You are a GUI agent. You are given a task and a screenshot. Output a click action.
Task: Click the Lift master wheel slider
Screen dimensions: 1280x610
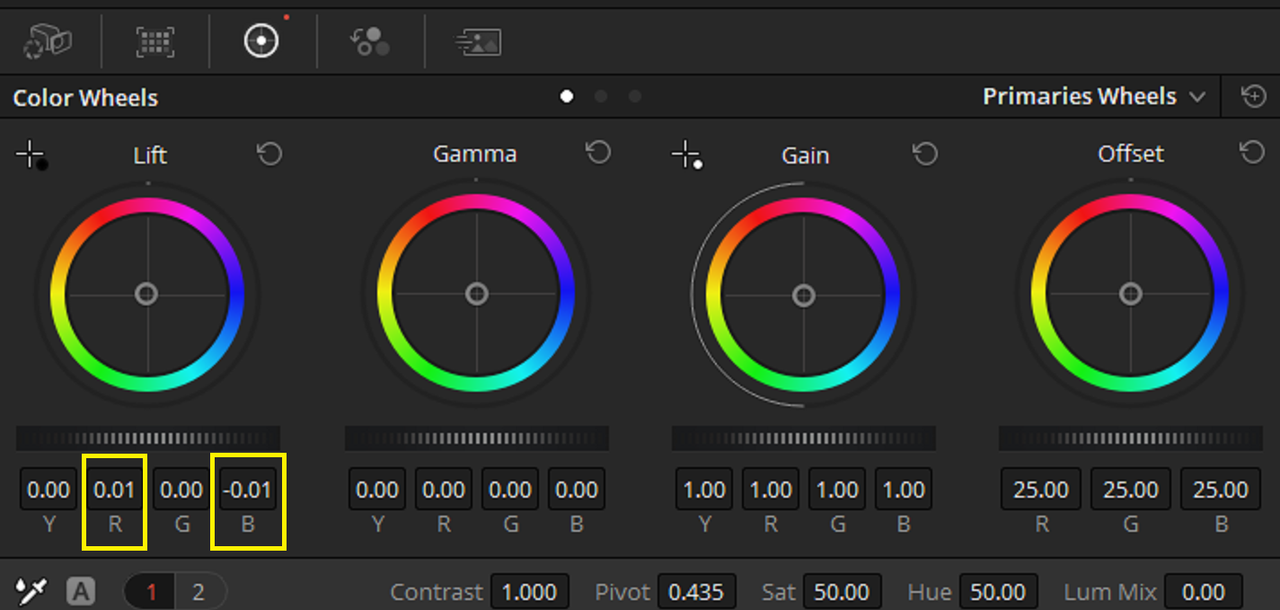[x=148, y=438]
